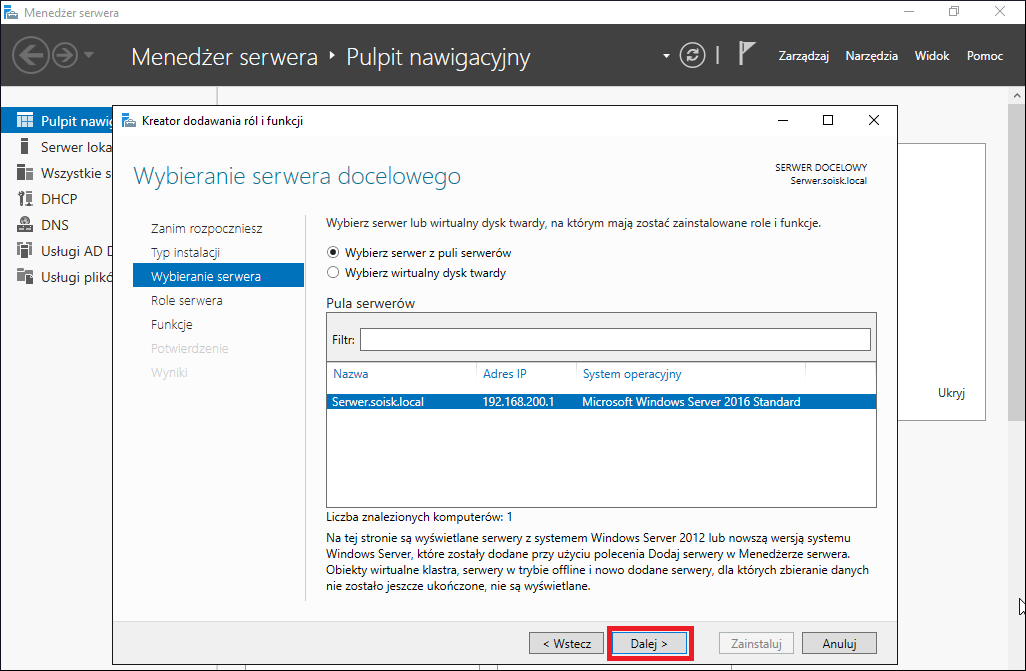Open the Narzędzia menu
Screen dimensions: 1026x671
tap(871, 56)
